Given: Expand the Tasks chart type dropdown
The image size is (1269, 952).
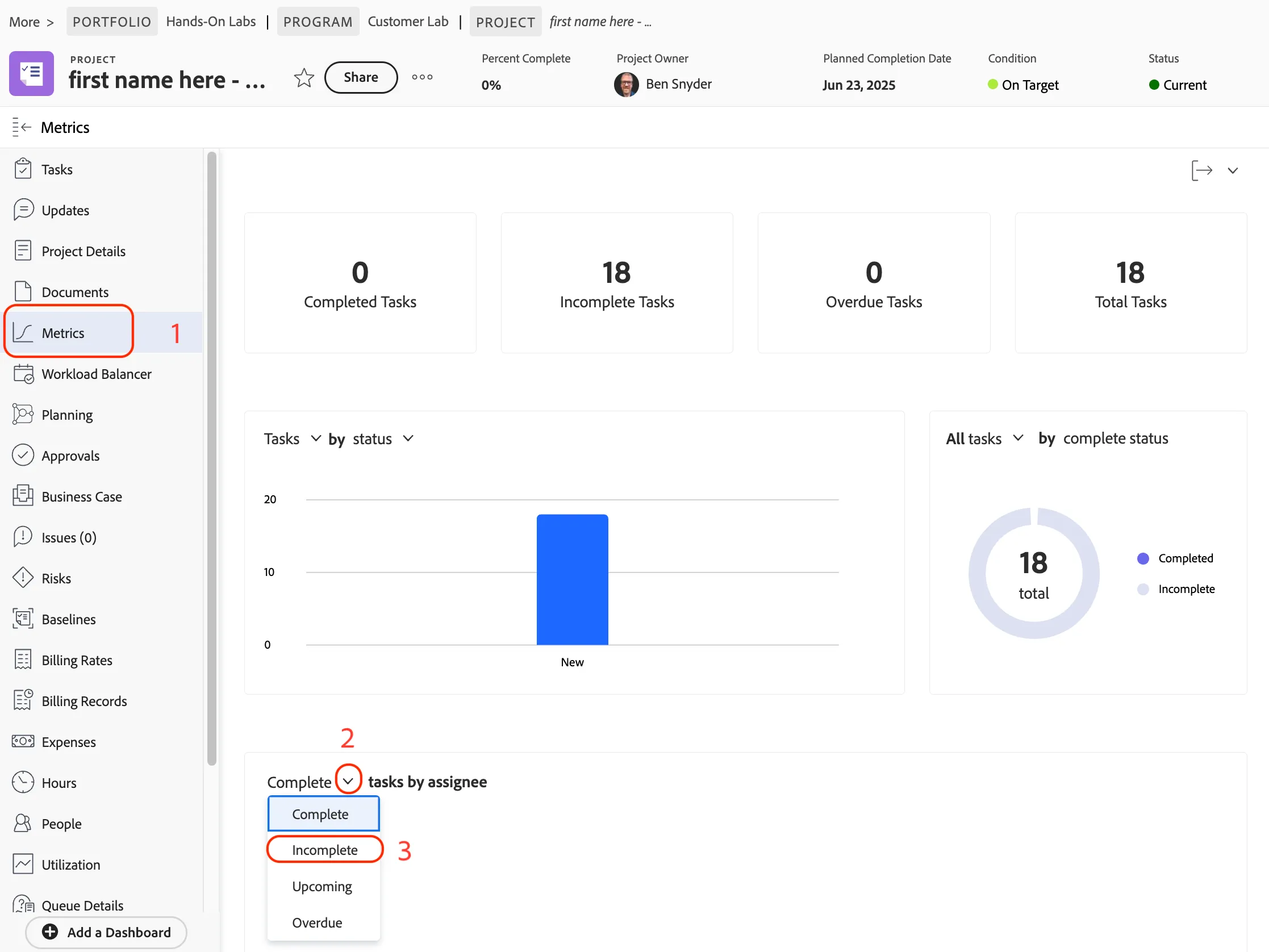Looking at the screenshot, I should tap(315, 439).
